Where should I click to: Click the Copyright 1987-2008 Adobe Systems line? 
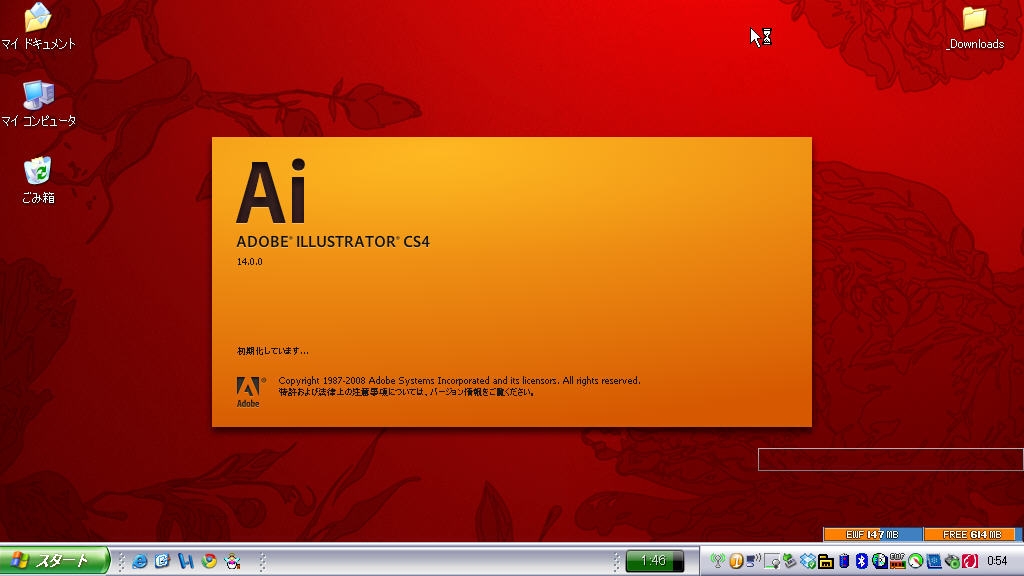[459, 381]
